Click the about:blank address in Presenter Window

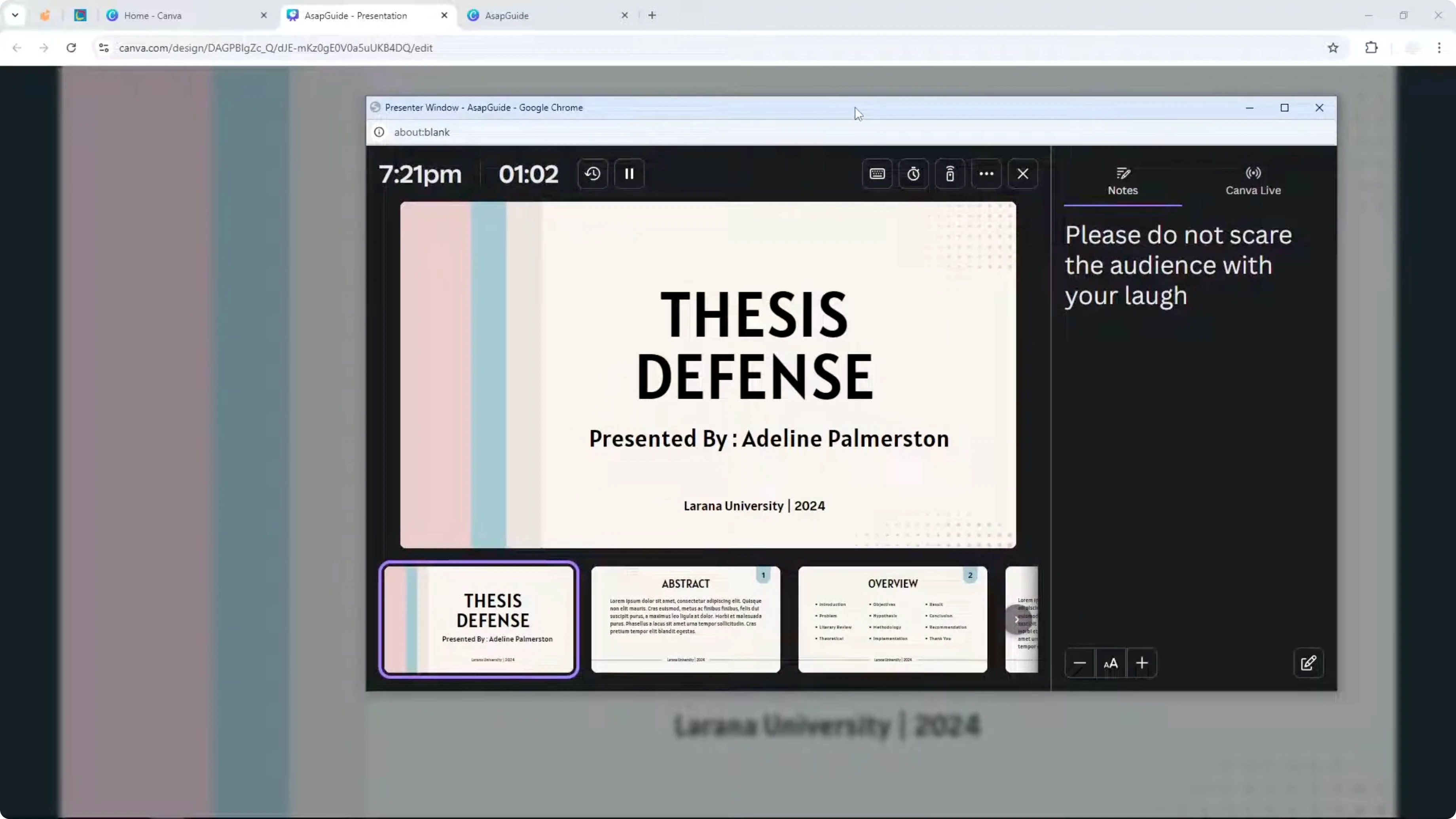tap(422, 132)
